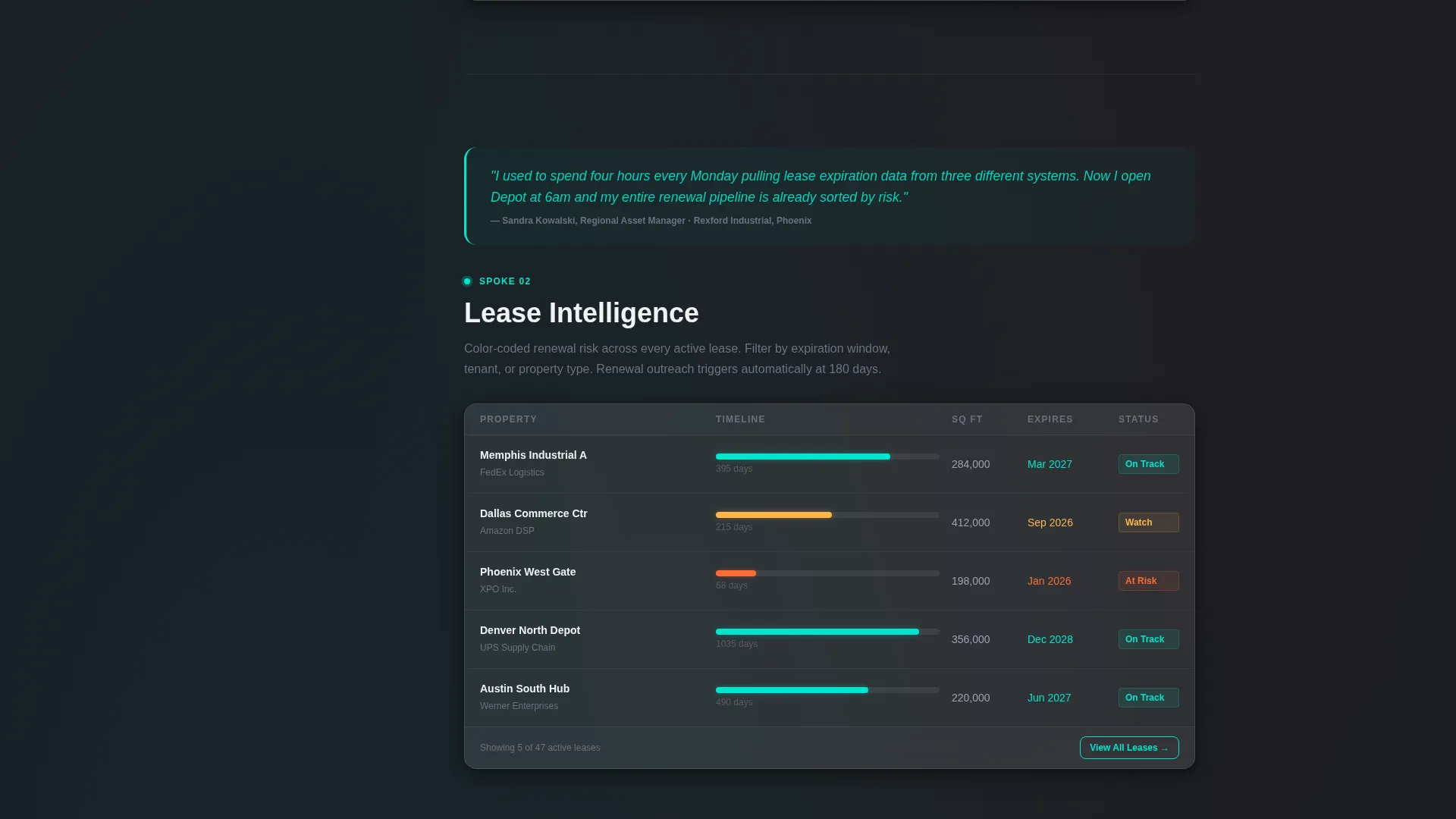Click the 490 days label
Screen dimensions: 1456x819
734,702
